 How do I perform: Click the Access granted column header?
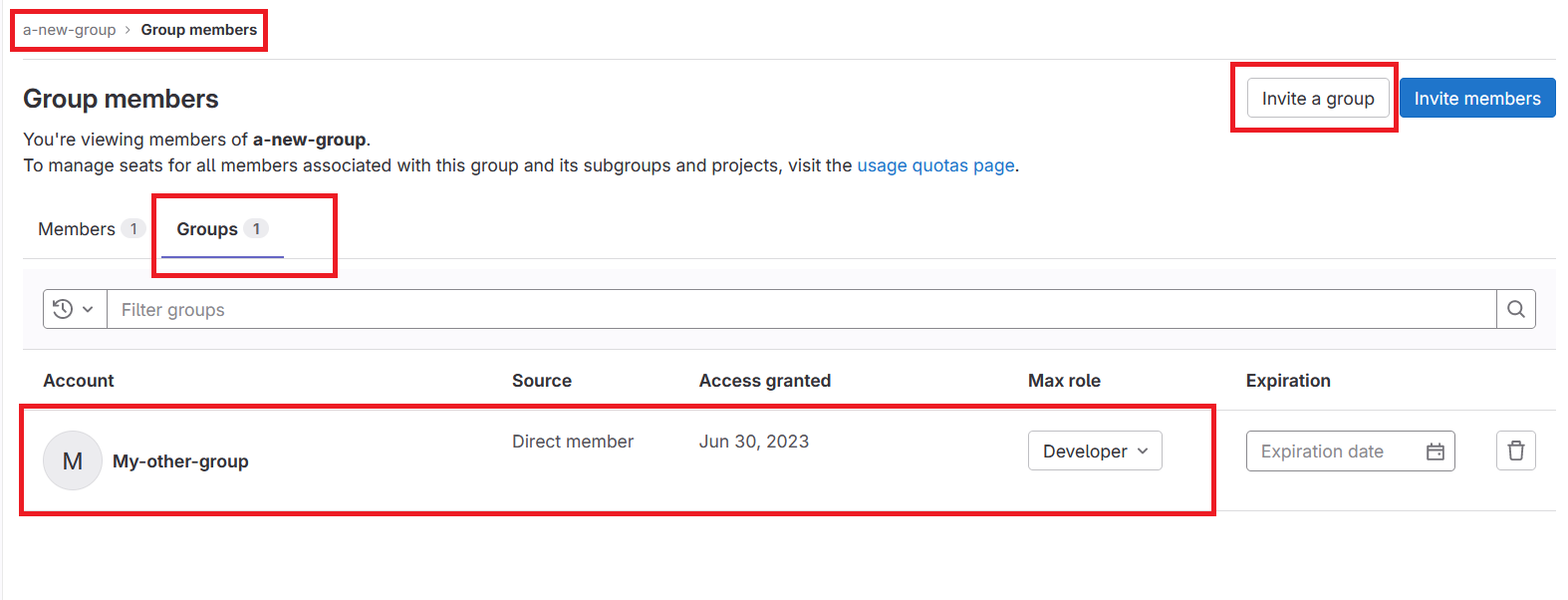(x=764, y=381)
